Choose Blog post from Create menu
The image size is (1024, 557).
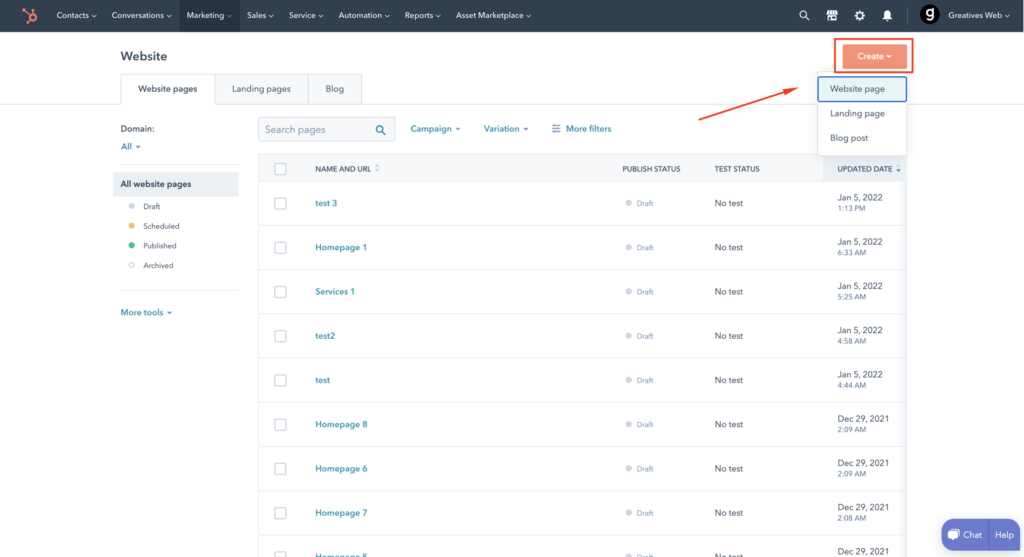tap(861, 138)
